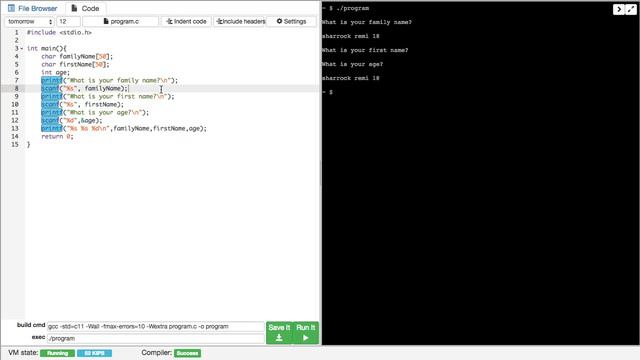Viewport: 640px width, 360px height.
Task: Collapse the main function fold arrow on line 3
Action: coord(22,49)
